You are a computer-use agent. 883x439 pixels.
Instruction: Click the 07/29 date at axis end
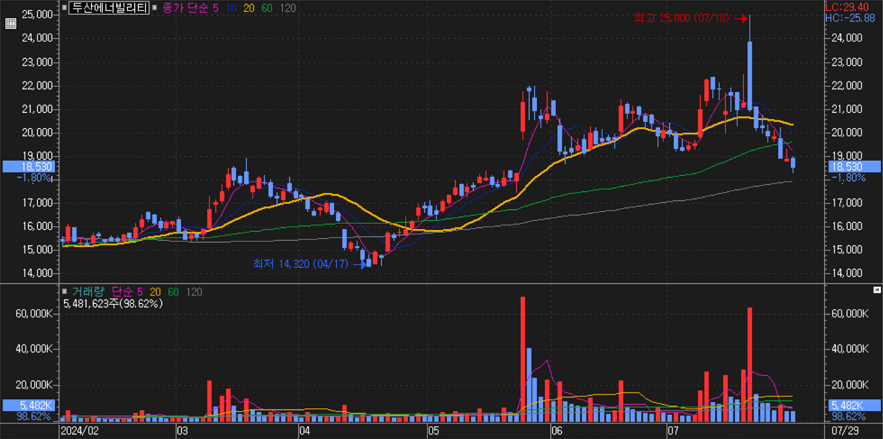(x=843, y=430)
